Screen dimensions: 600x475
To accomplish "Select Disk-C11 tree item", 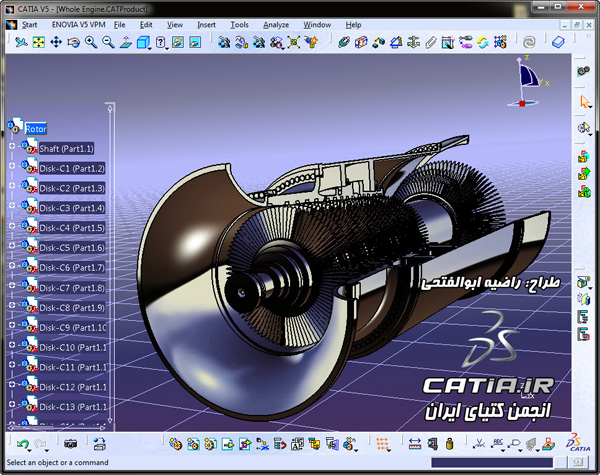I will coord(73,367).
